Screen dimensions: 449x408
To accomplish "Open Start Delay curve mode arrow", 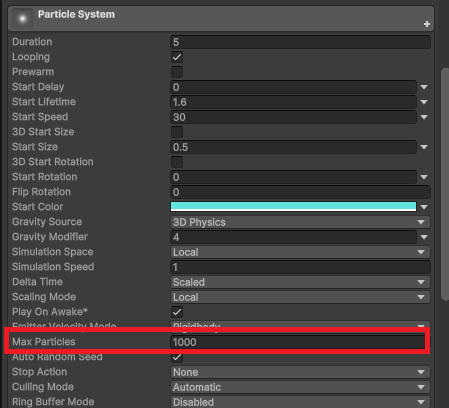I will (424, 87).
